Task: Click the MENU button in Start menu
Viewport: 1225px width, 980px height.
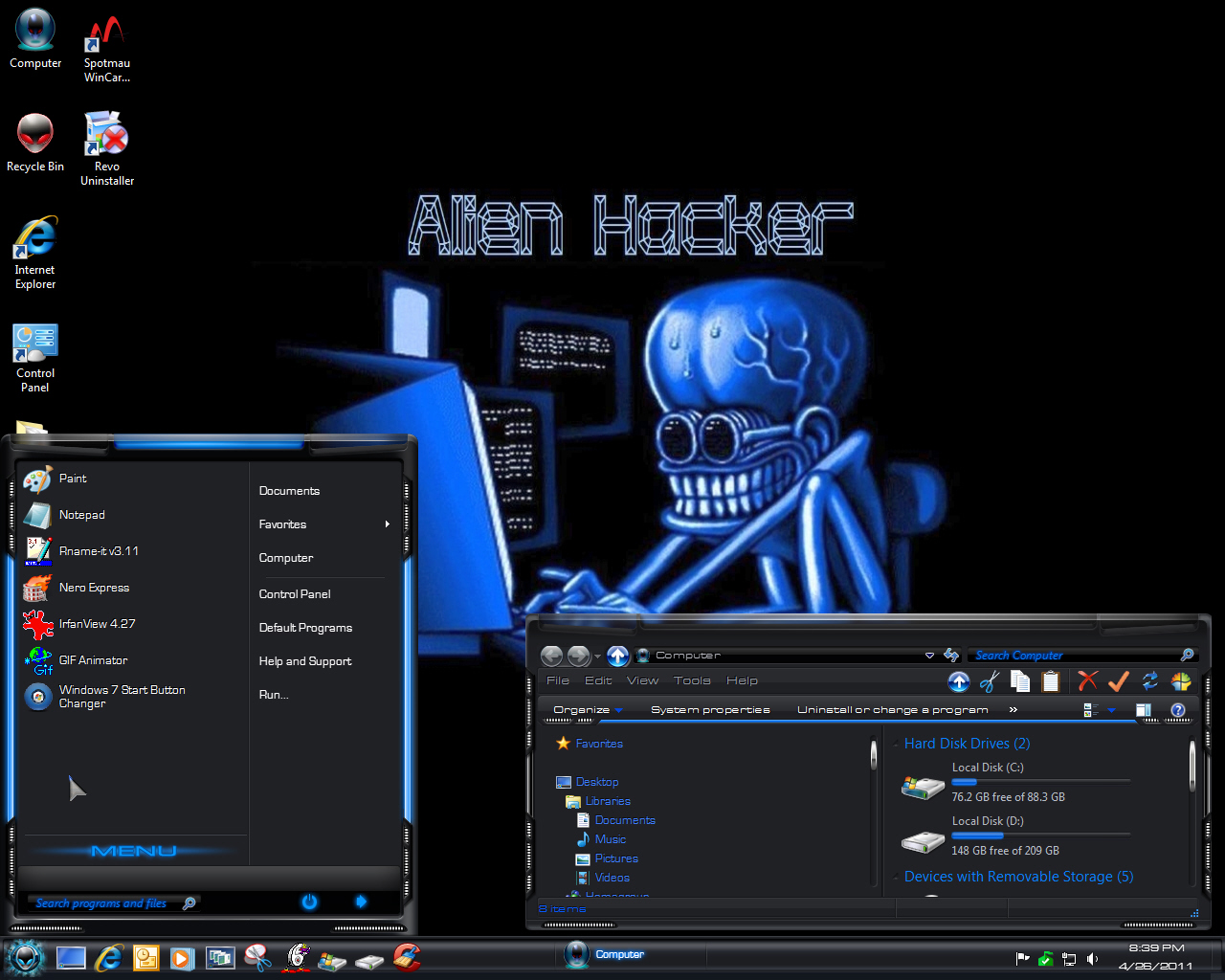Action: coord(133,851)
